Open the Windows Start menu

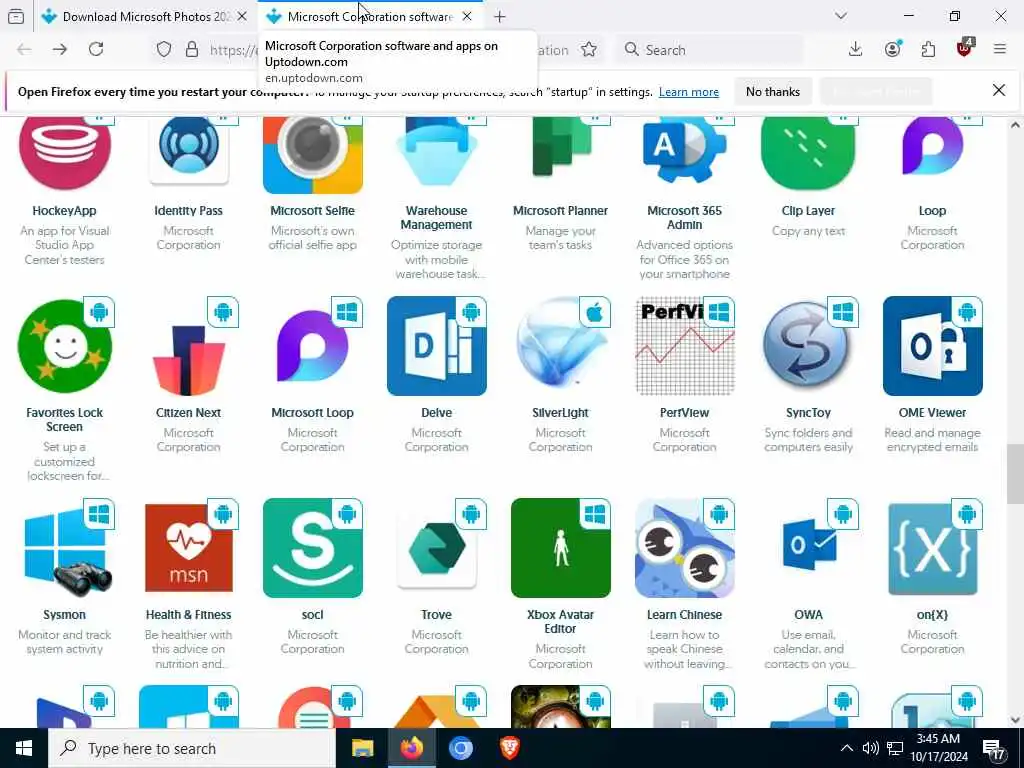pos(24,748)
